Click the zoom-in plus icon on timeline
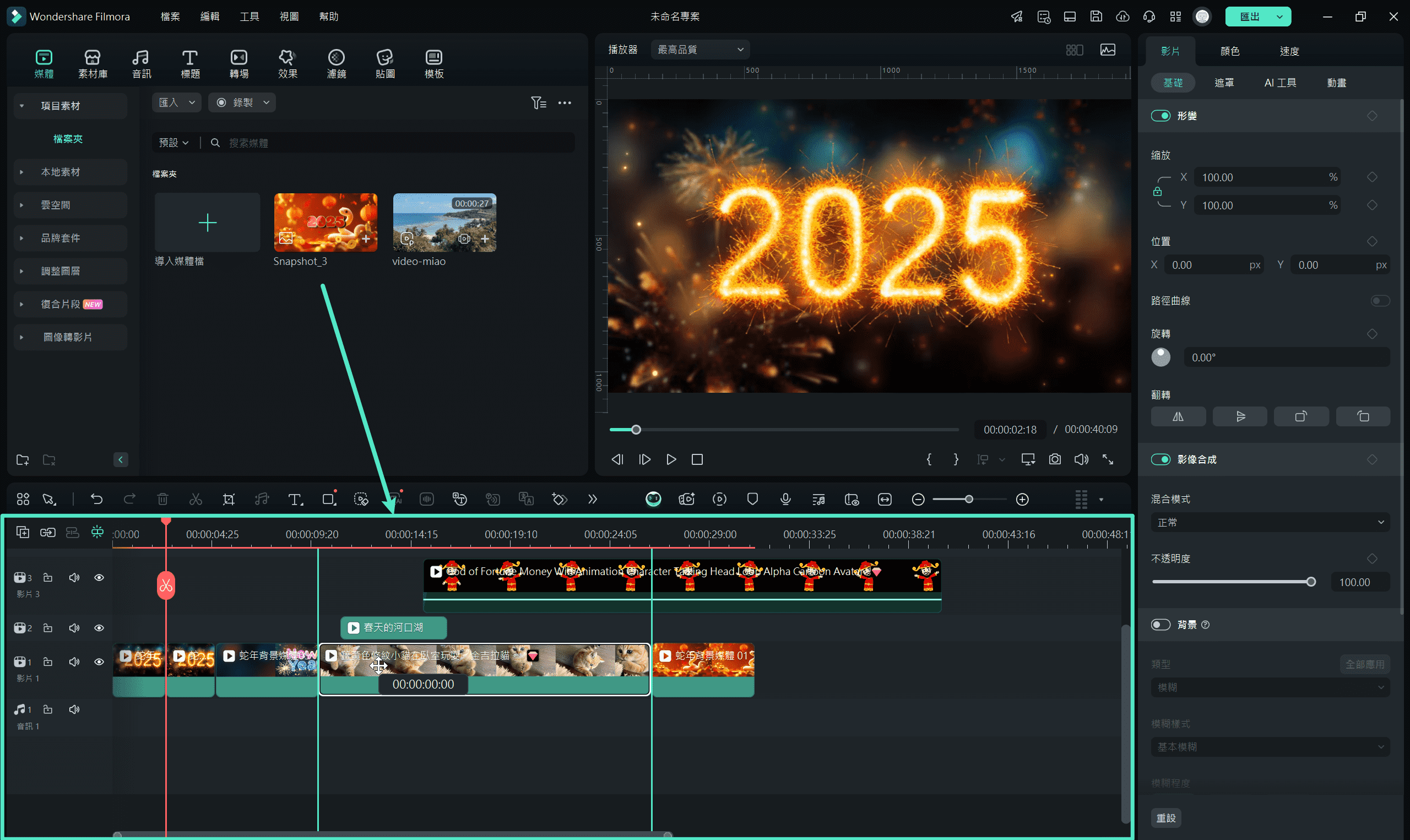This screenshot has height=840, width=1410. pyautogui.click(x=1022, y=499)
